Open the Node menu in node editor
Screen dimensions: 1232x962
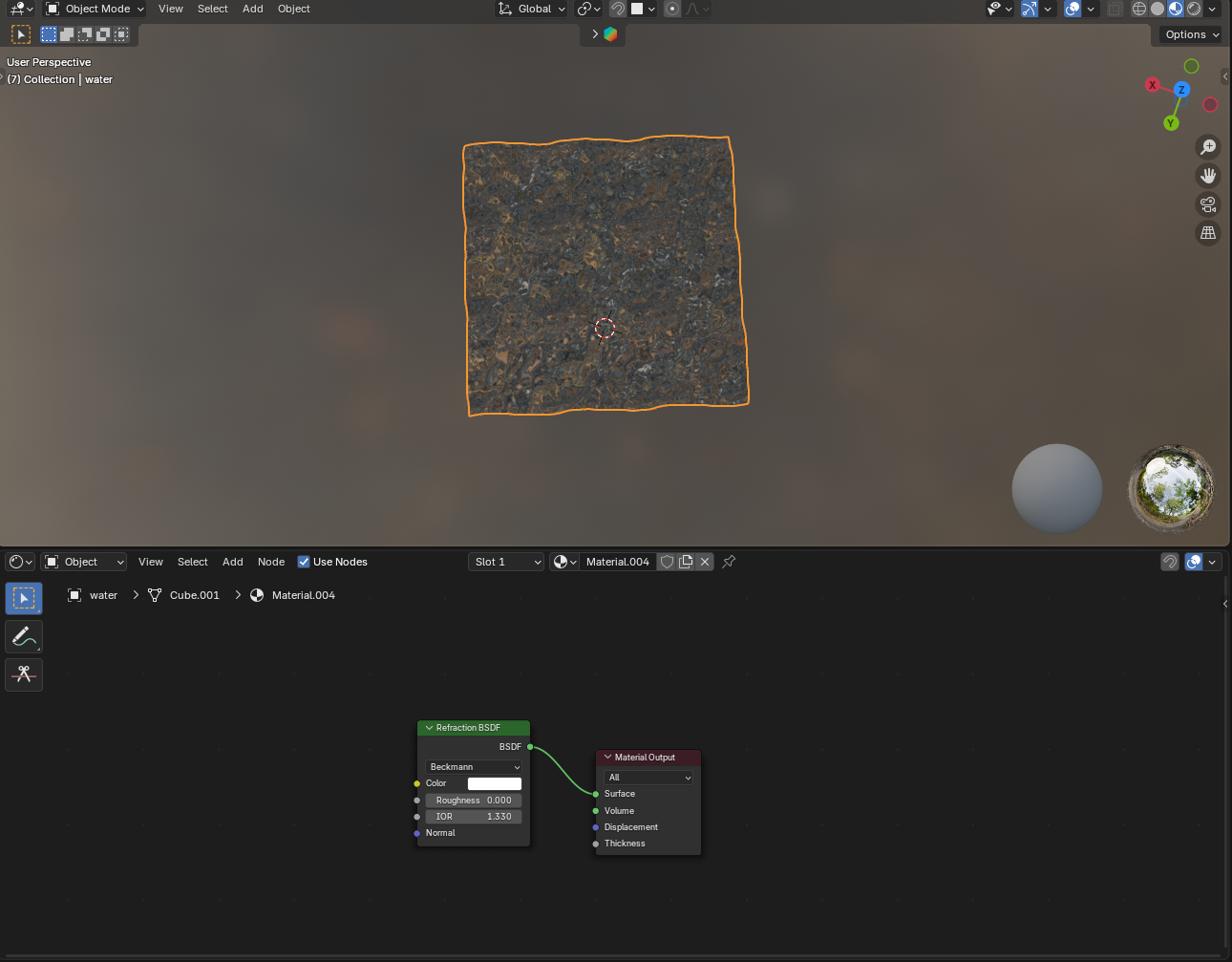point(271,562)
